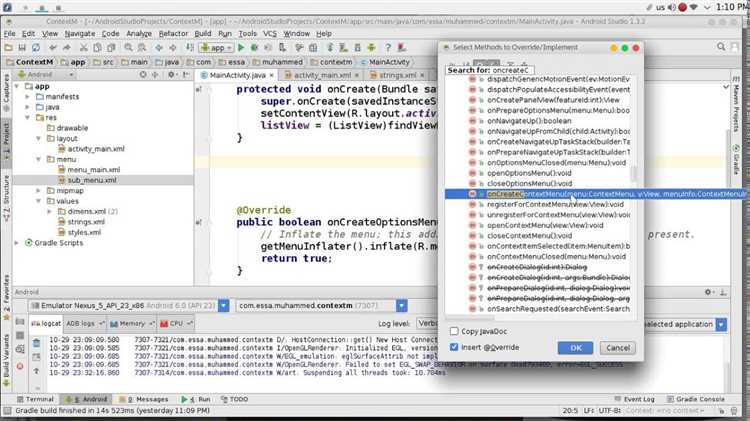Open the Terminal tool window tab
Screen dimensions: 750x421
coord(35,399)
